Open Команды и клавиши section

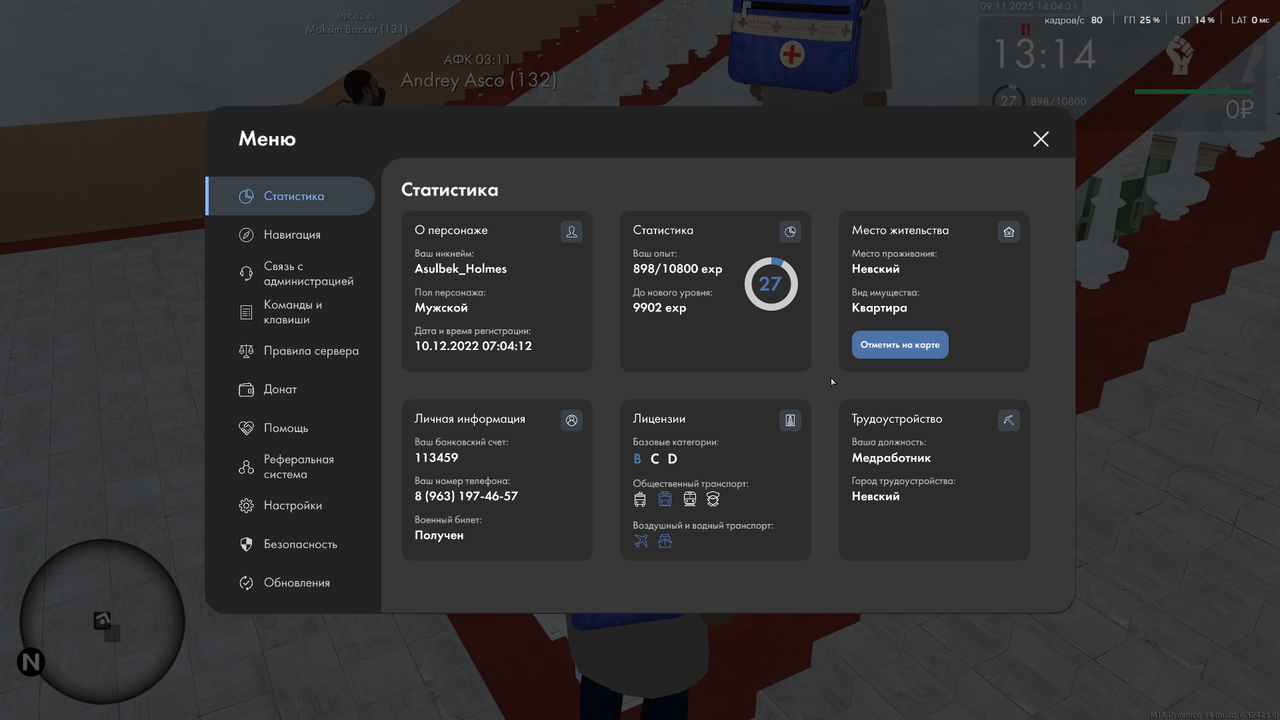pyautogui.click(x=290, y=312)
